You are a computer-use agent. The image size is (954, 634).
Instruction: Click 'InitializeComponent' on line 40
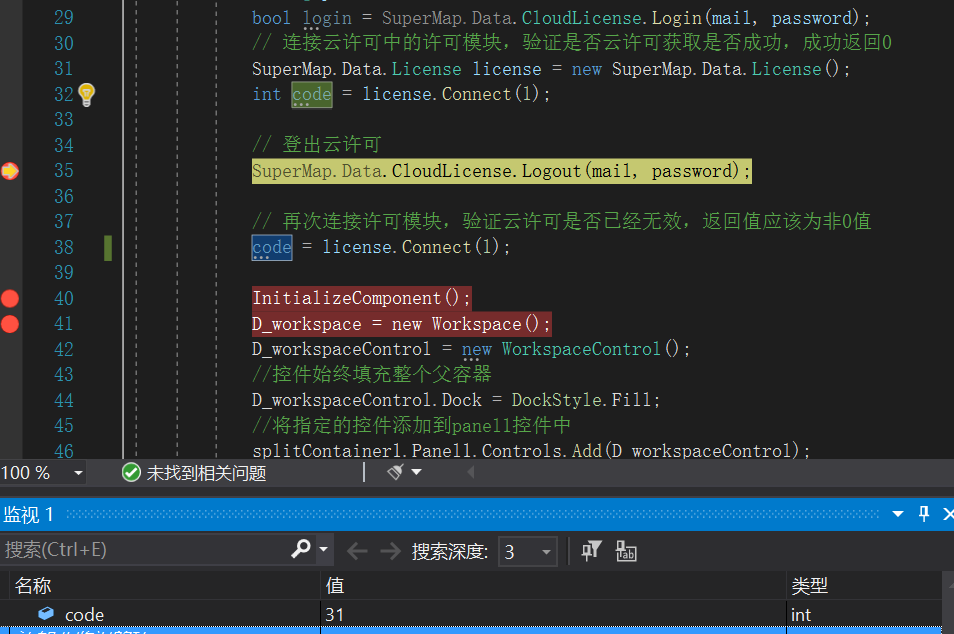(x=347, y=298)
